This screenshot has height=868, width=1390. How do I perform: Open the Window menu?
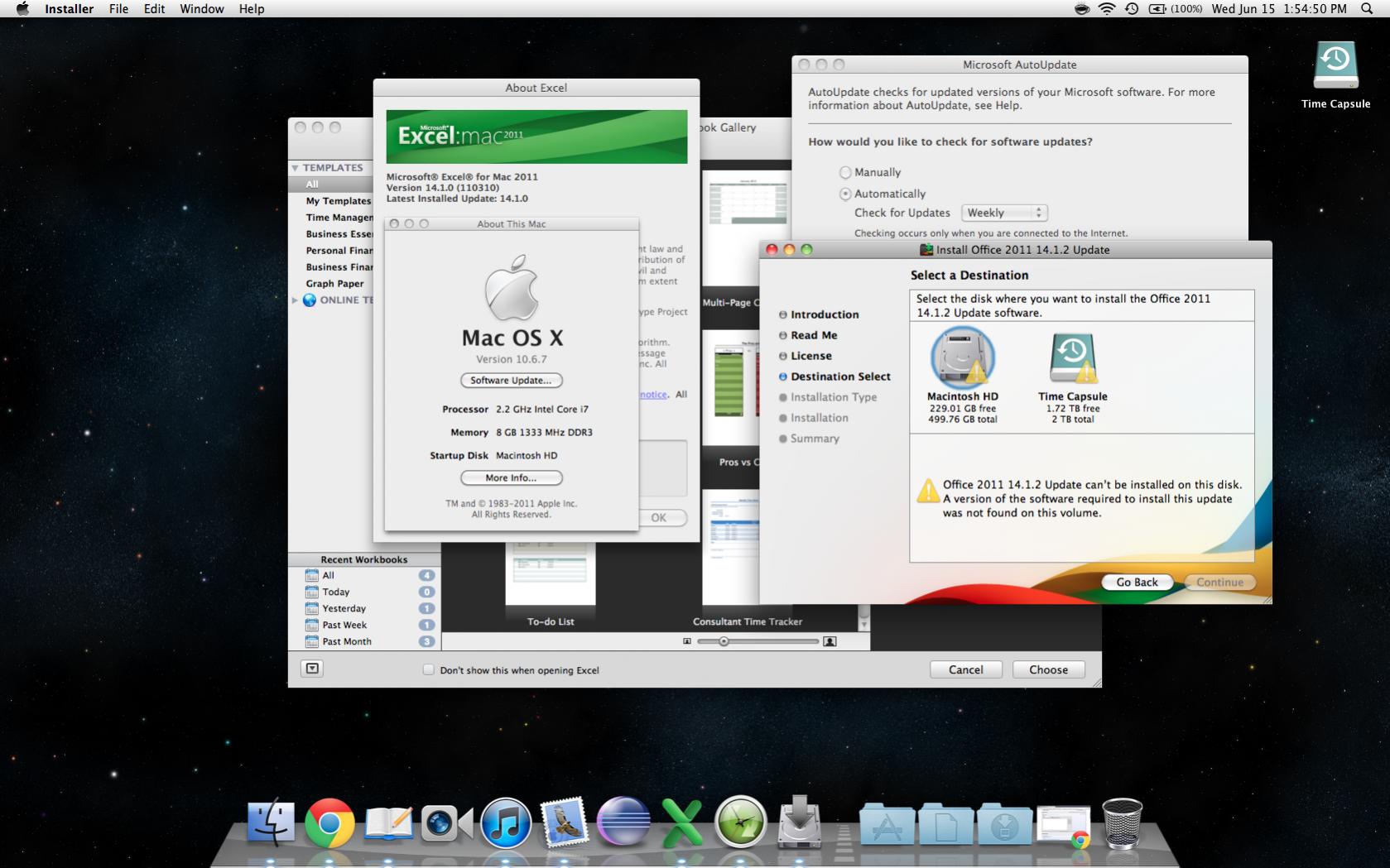click(202, 9)
